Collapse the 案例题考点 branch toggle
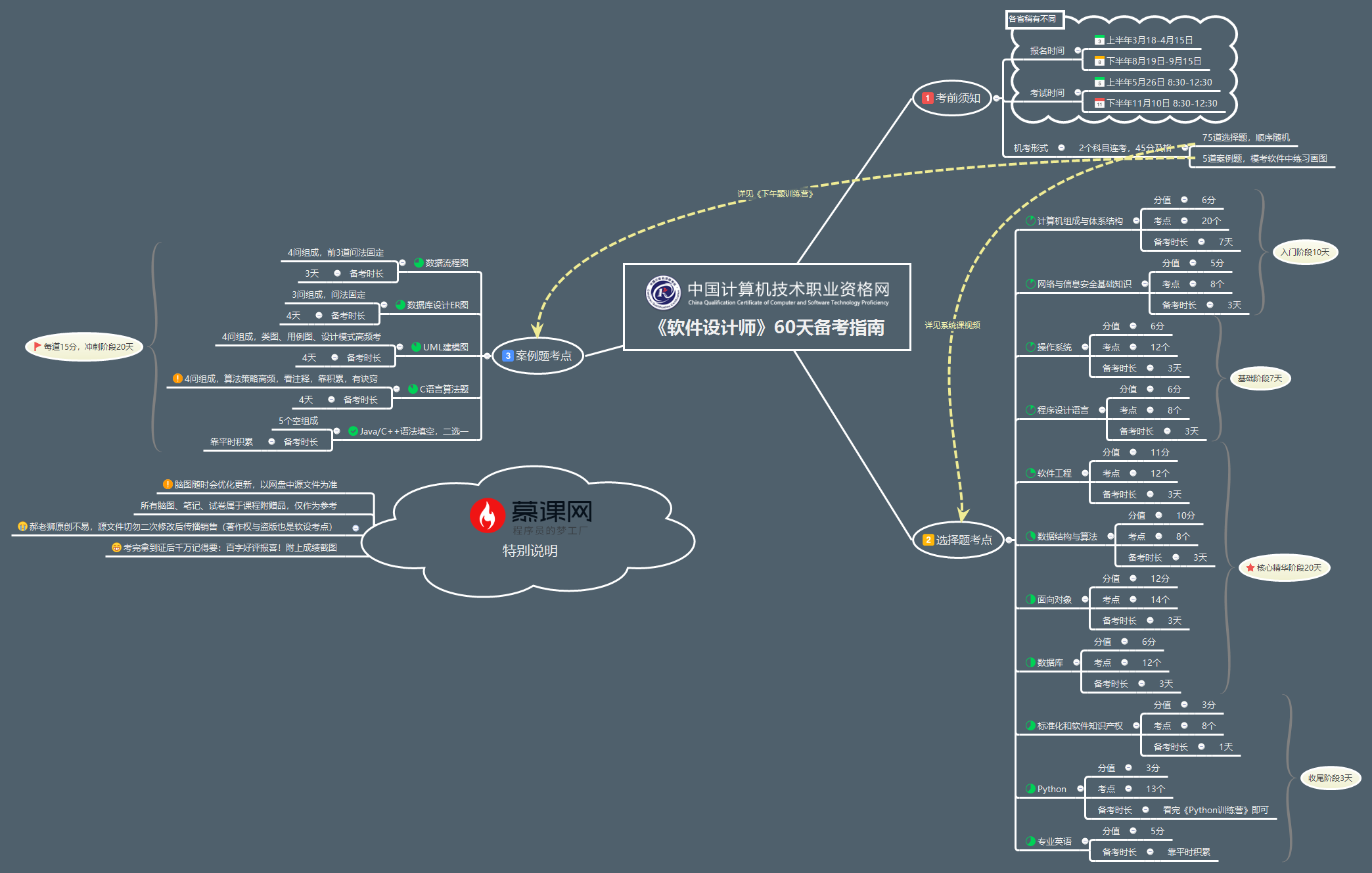The width and height of the screenshot is (1372, 873). 487,356
